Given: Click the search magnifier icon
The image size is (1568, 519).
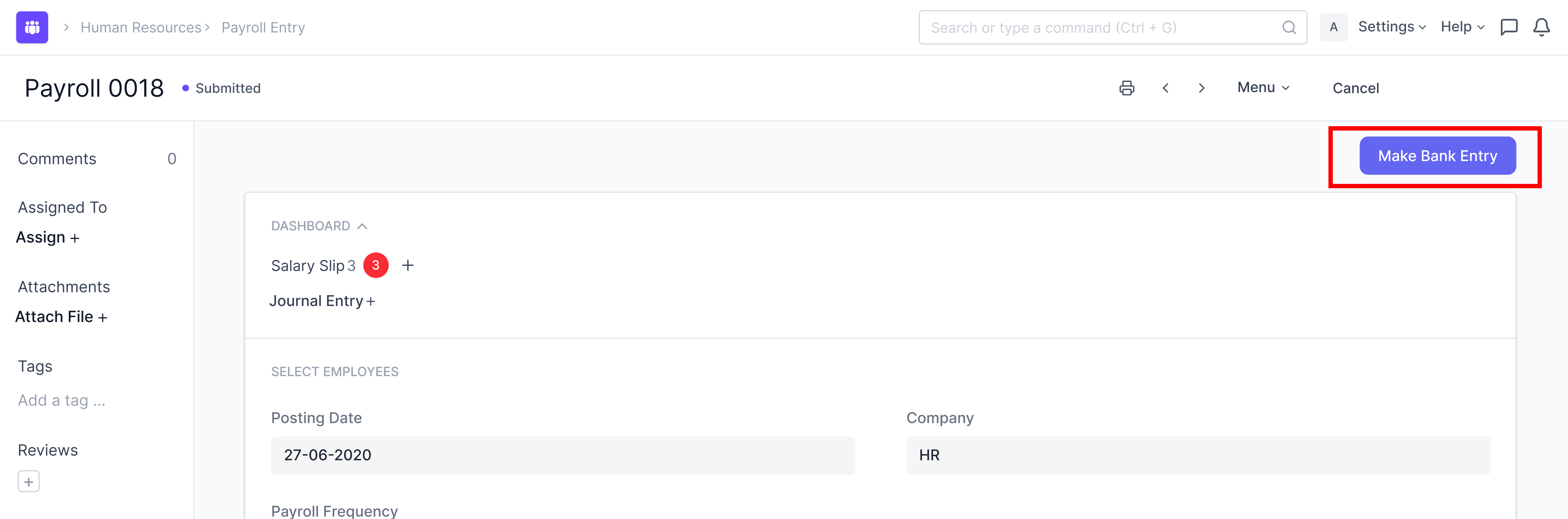Looking at the screenshot, I should coord(1289,27).
